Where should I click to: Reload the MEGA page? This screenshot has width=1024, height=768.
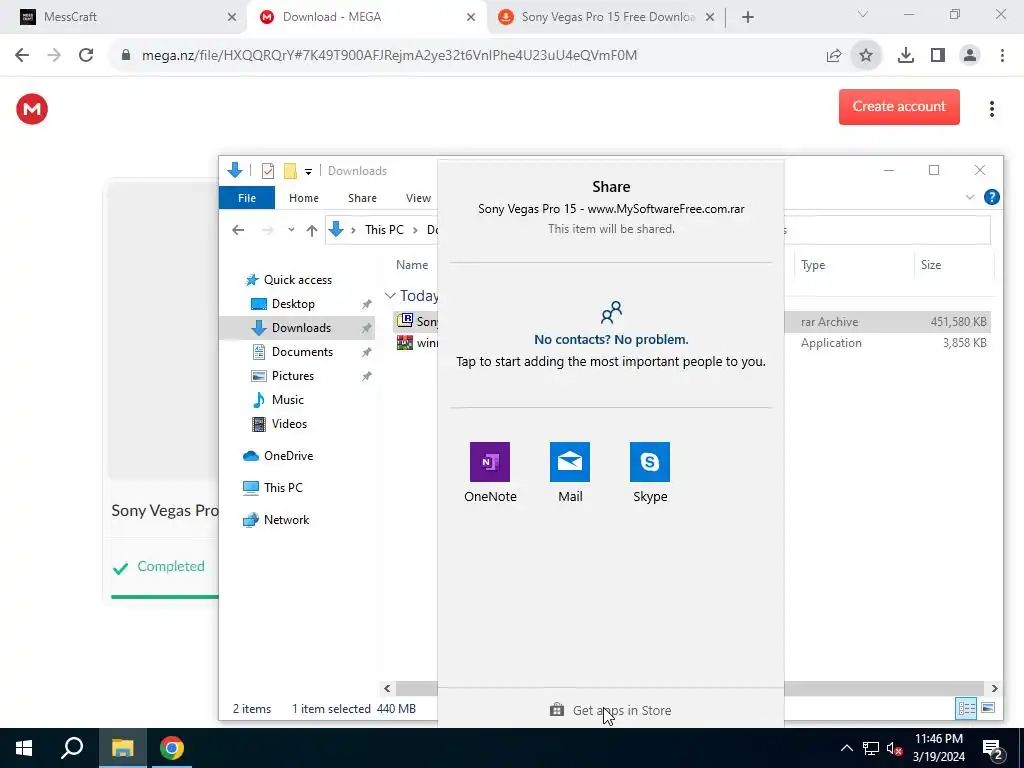[x=86, y=56]
